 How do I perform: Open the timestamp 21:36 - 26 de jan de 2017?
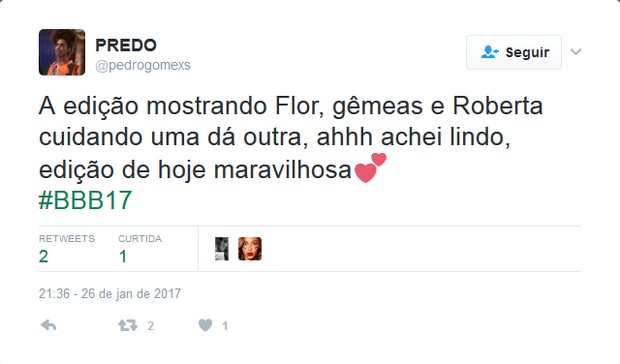(x=110, y=294)
